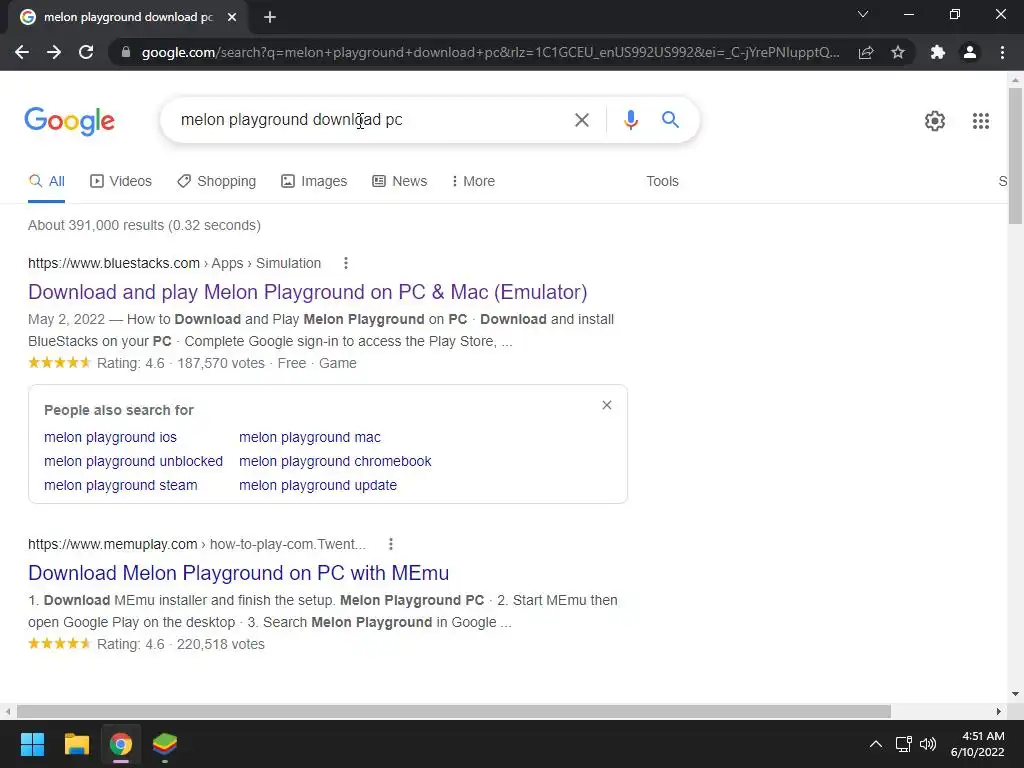Select the All results tab

[46, 182]
